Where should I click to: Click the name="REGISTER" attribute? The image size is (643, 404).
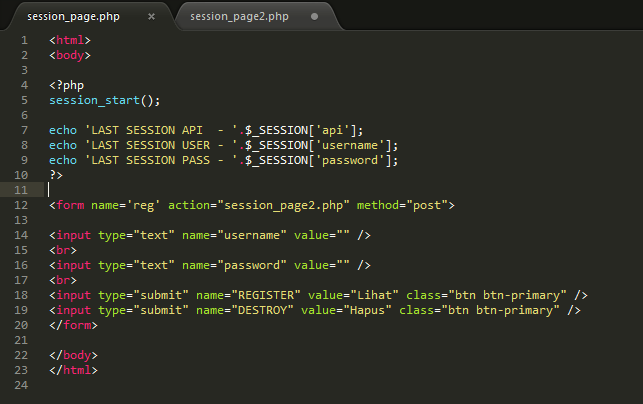[x=248, y=295]
